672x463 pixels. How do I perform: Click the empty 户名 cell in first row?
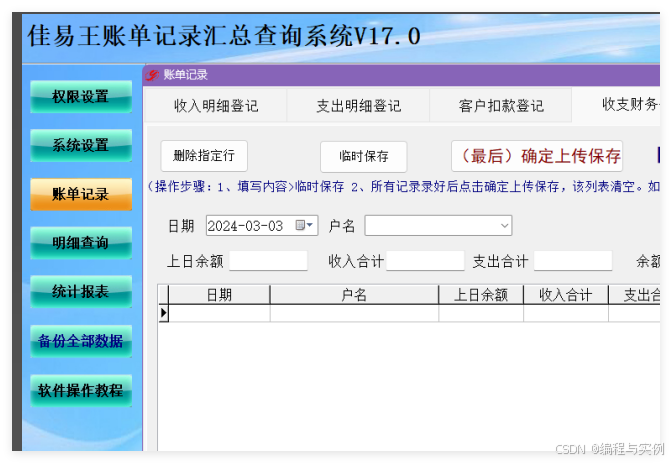(x=354, y=313)
